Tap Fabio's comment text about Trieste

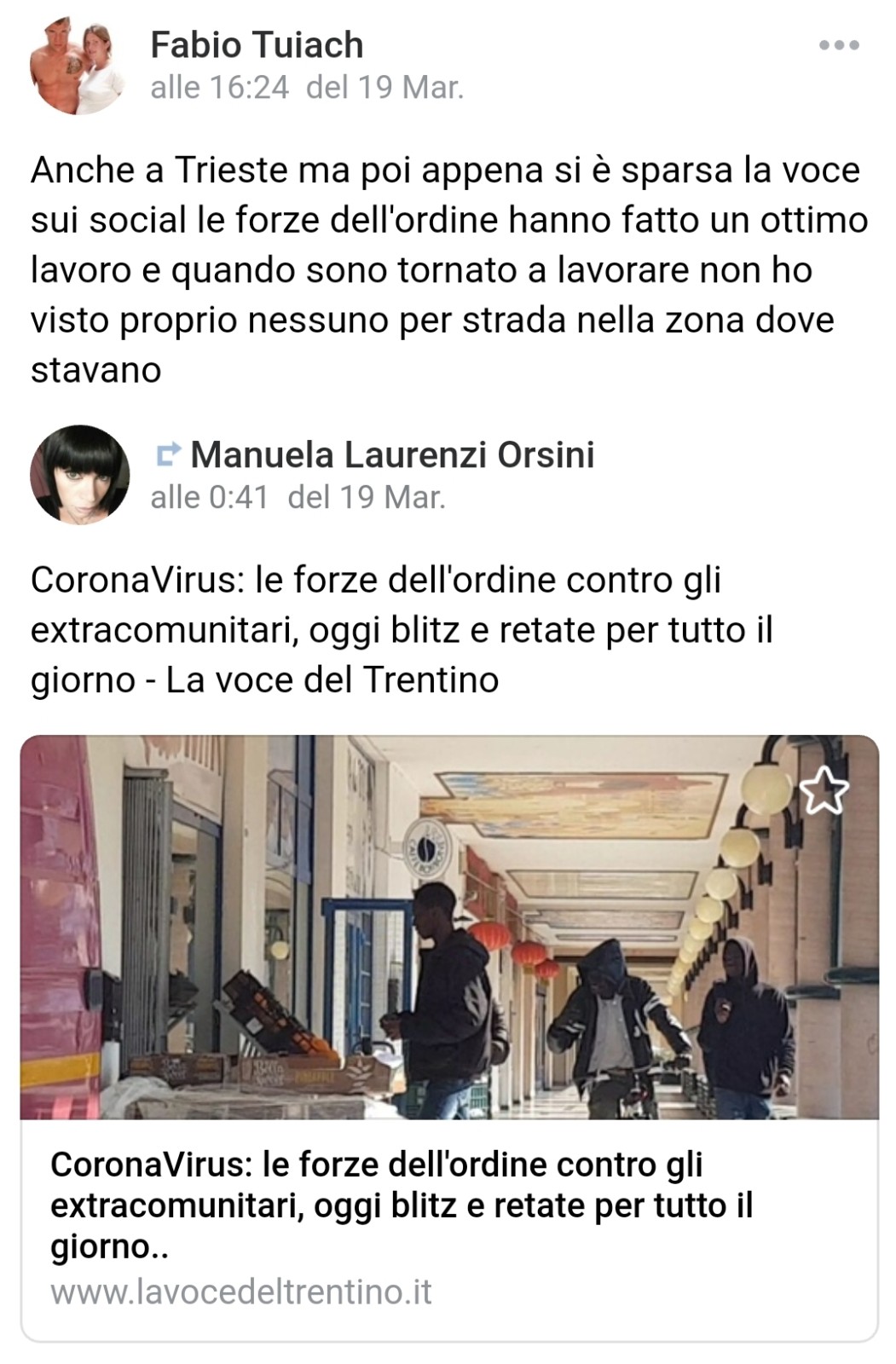(x=449, y=269)
